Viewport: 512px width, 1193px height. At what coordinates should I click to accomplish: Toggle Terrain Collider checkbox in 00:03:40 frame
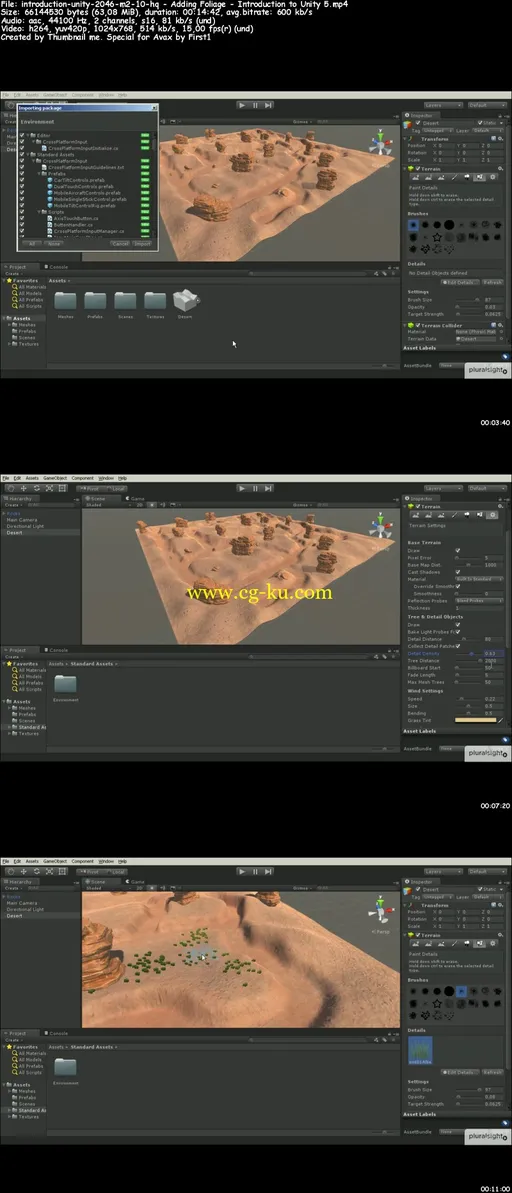tap(418, 325)
